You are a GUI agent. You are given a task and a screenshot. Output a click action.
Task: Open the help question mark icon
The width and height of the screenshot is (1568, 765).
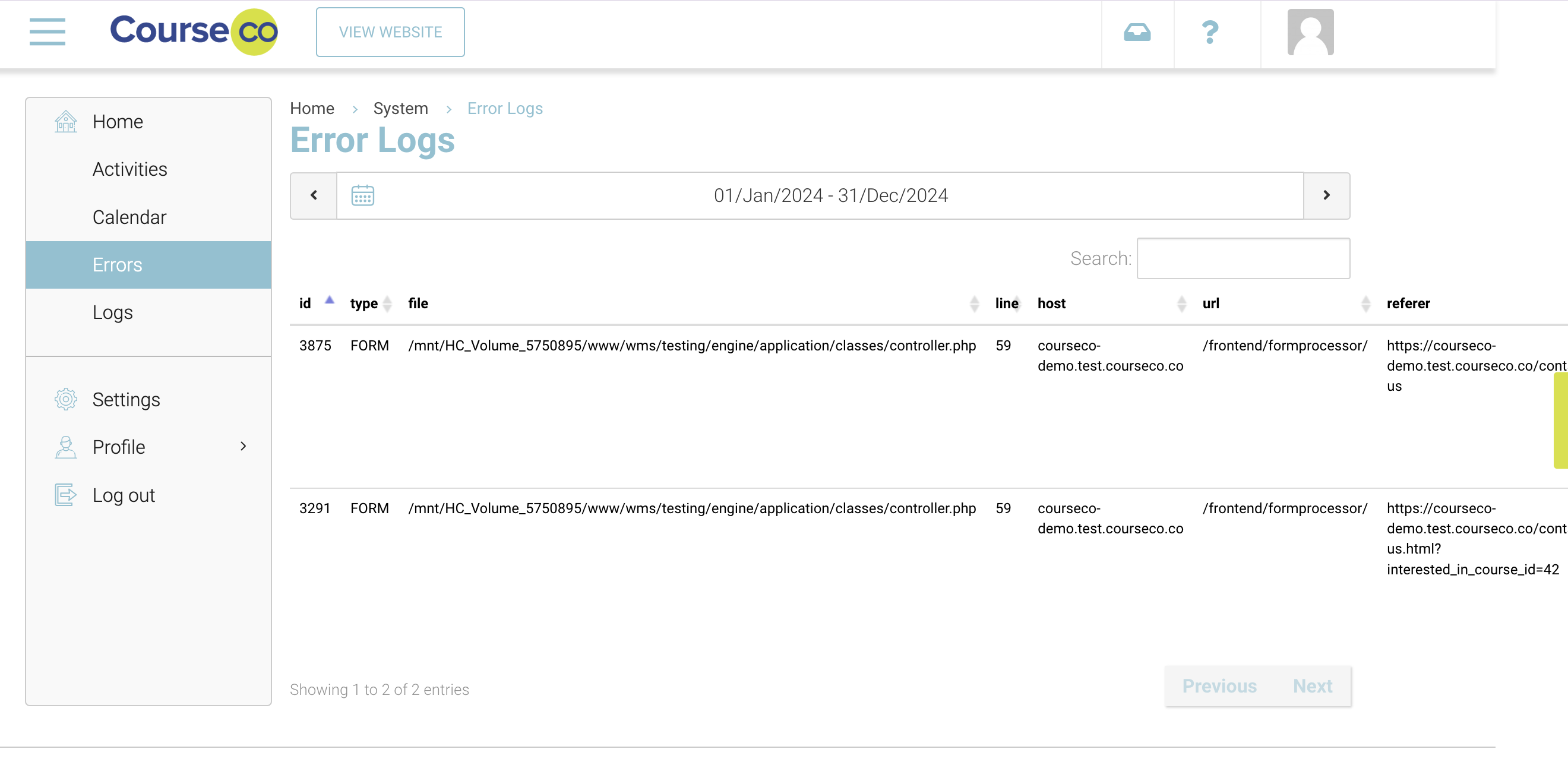click(1209, 33)
